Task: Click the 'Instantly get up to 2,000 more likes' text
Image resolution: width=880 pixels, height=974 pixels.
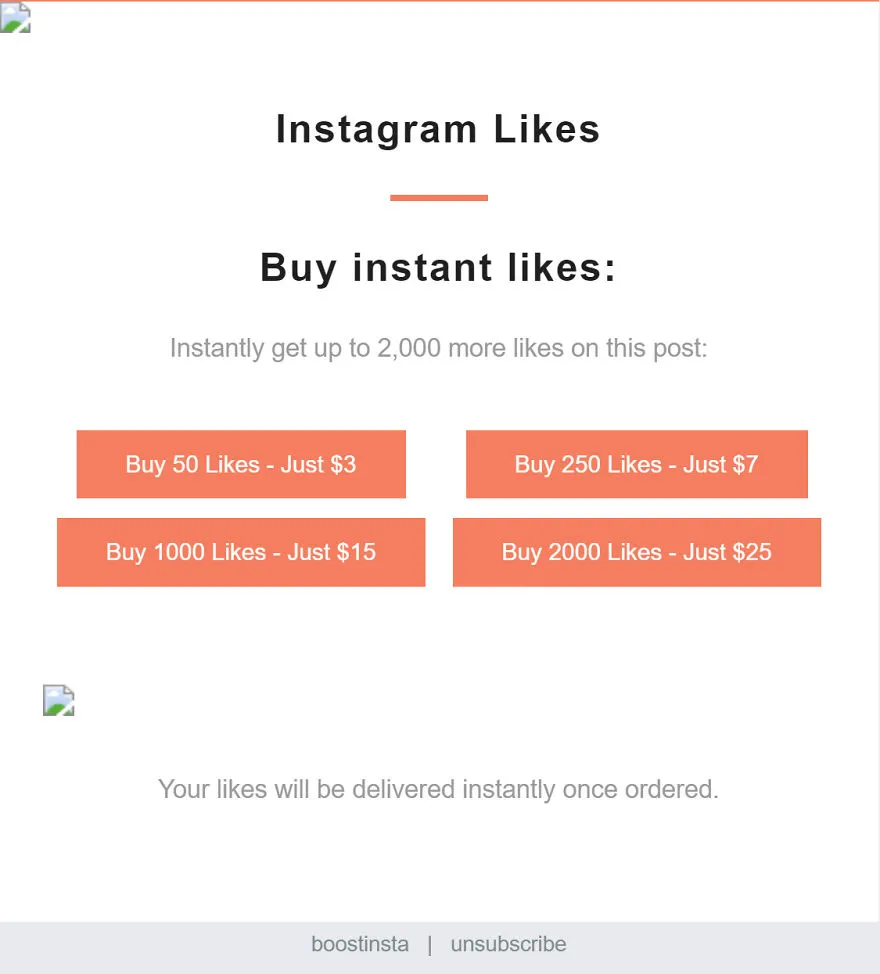Action: 438,348
